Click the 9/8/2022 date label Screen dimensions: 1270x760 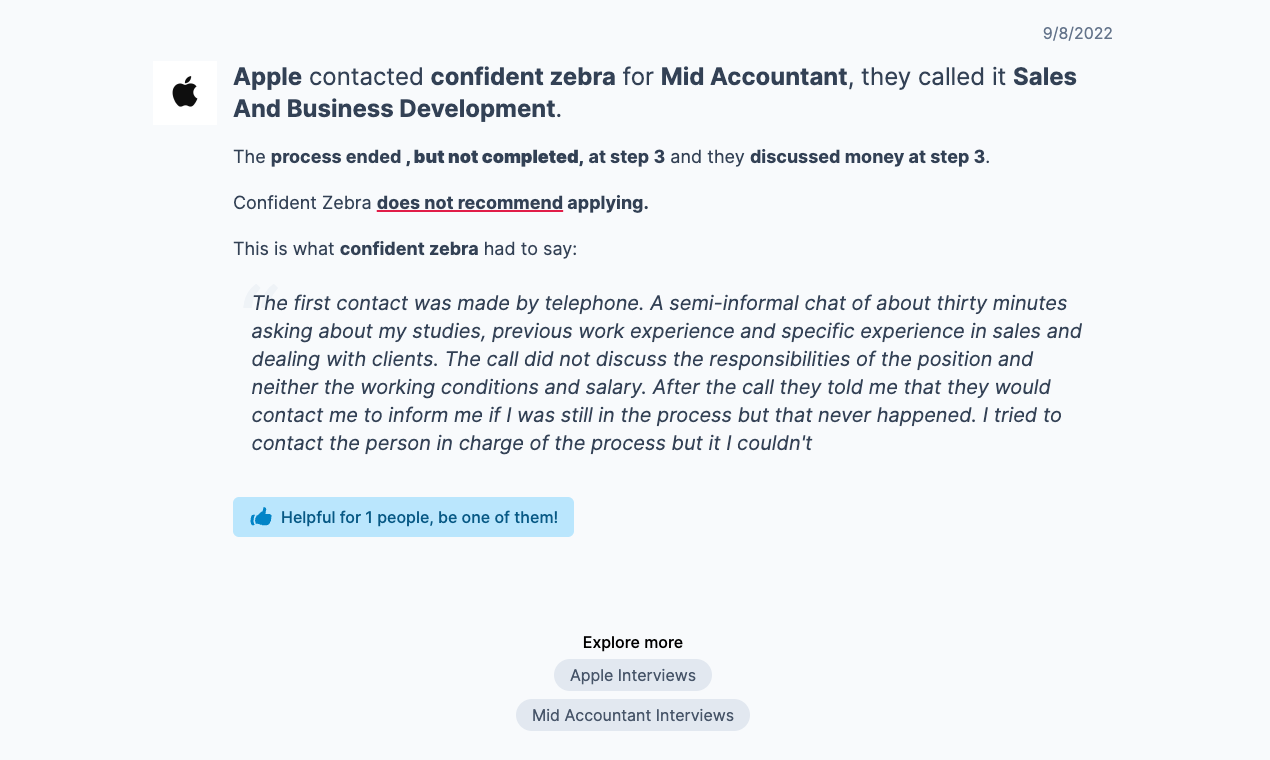tap(1078, 33)
